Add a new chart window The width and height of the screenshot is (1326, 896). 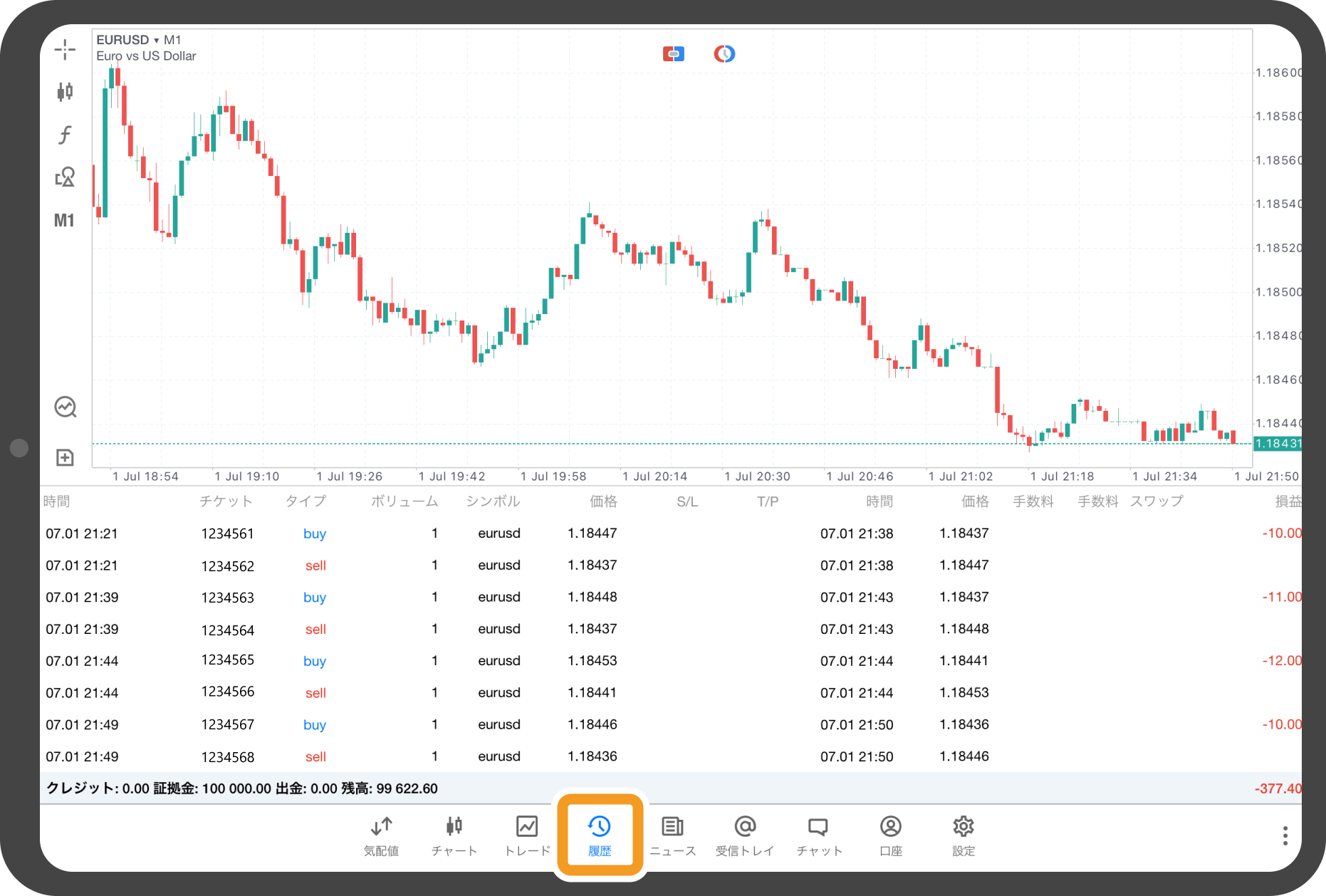[x=65, y=457]
